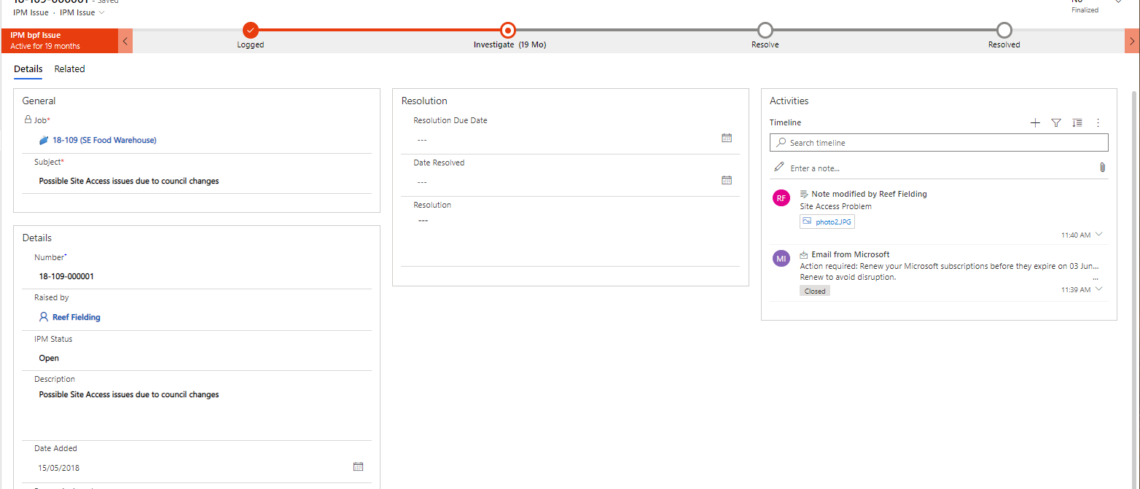Open the Resolved stage circle
This screenshot has width=1140, height=489.
coord(1004,30)
